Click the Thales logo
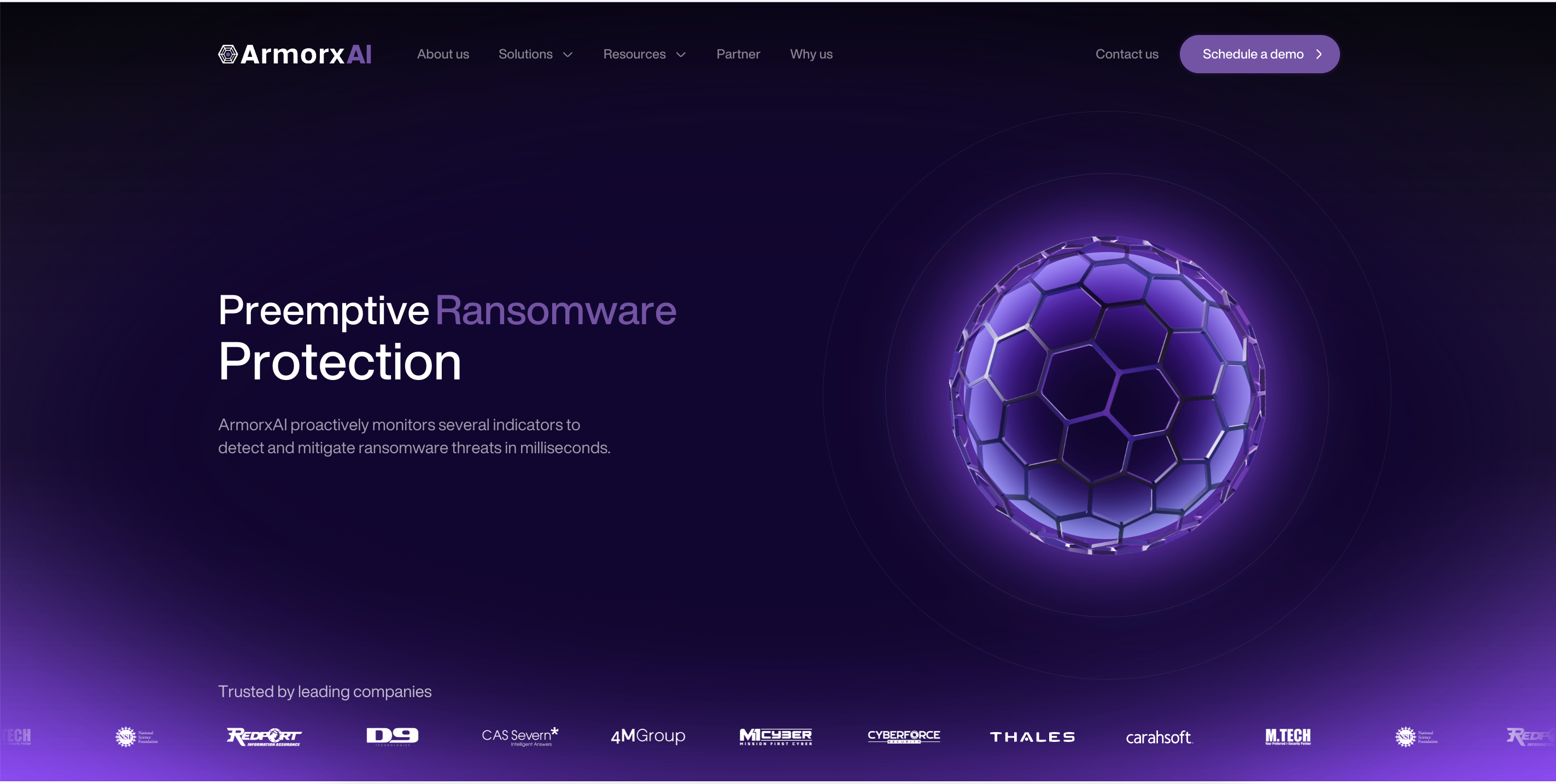The image size is (1556, 784). [1032, 737]
